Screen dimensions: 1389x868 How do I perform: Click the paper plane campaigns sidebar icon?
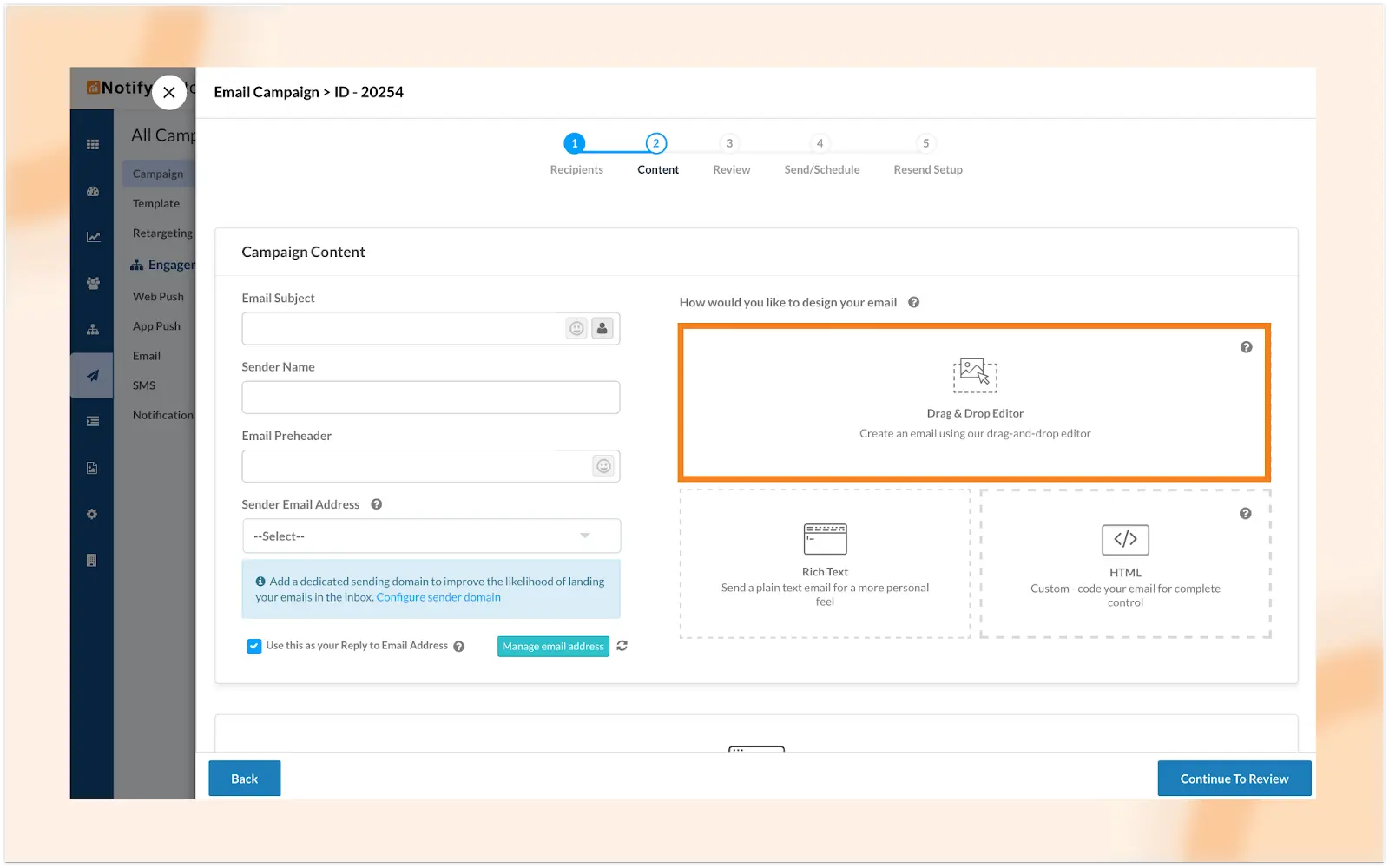pos(93,376)
